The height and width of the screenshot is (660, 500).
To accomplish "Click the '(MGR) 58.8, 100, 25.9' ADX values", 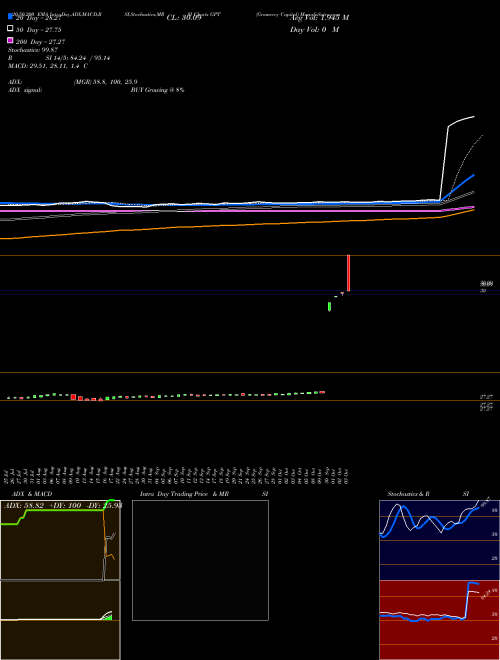I will click(x=106, y=82).
